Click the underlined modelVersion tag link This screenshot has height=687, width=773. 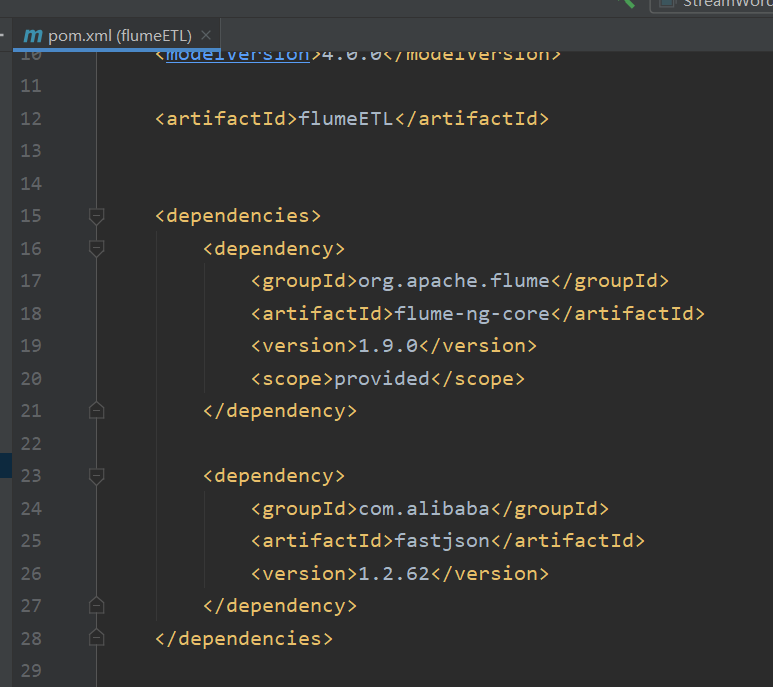point(238,55)
